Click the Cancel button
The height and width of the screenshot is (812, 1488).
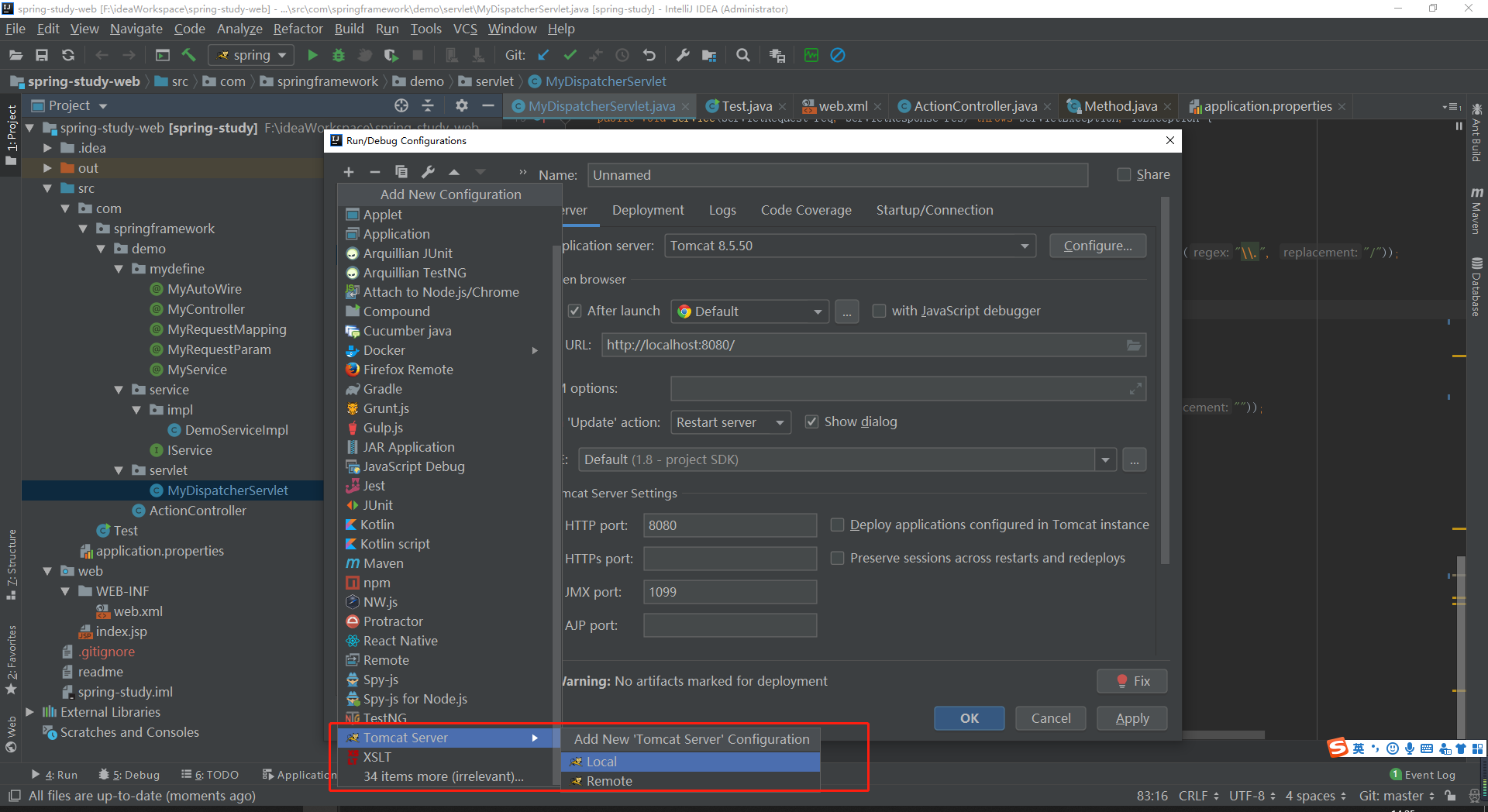click(1050, 718)
